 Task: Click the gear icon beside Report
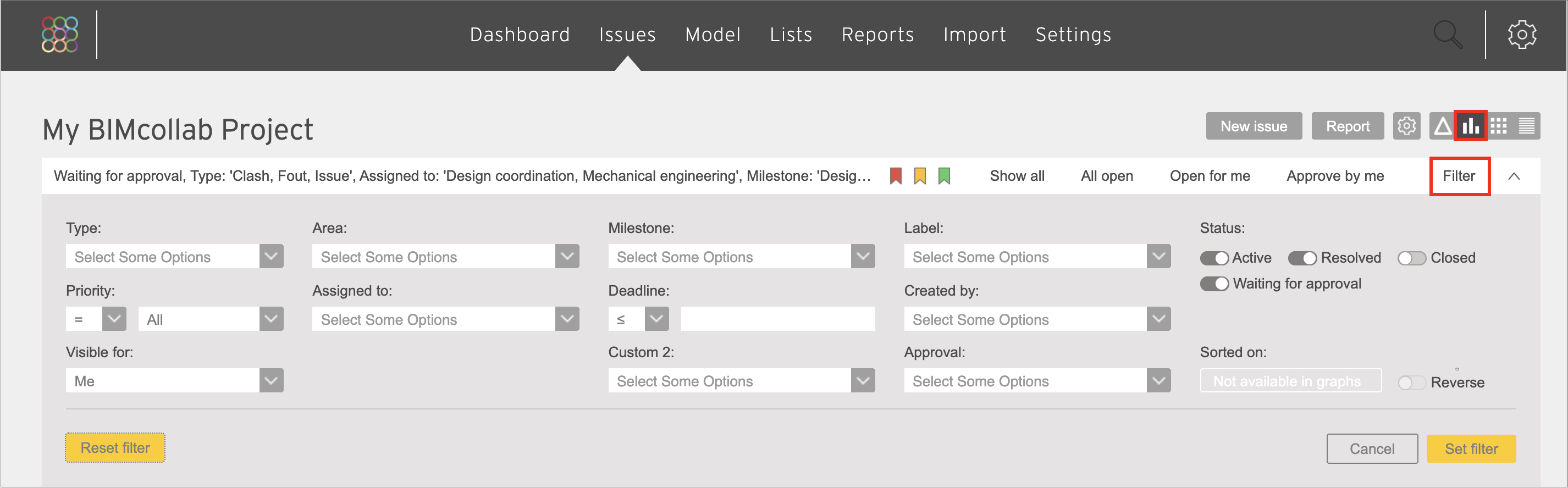pyautogui.click(x=1406, y=126)
